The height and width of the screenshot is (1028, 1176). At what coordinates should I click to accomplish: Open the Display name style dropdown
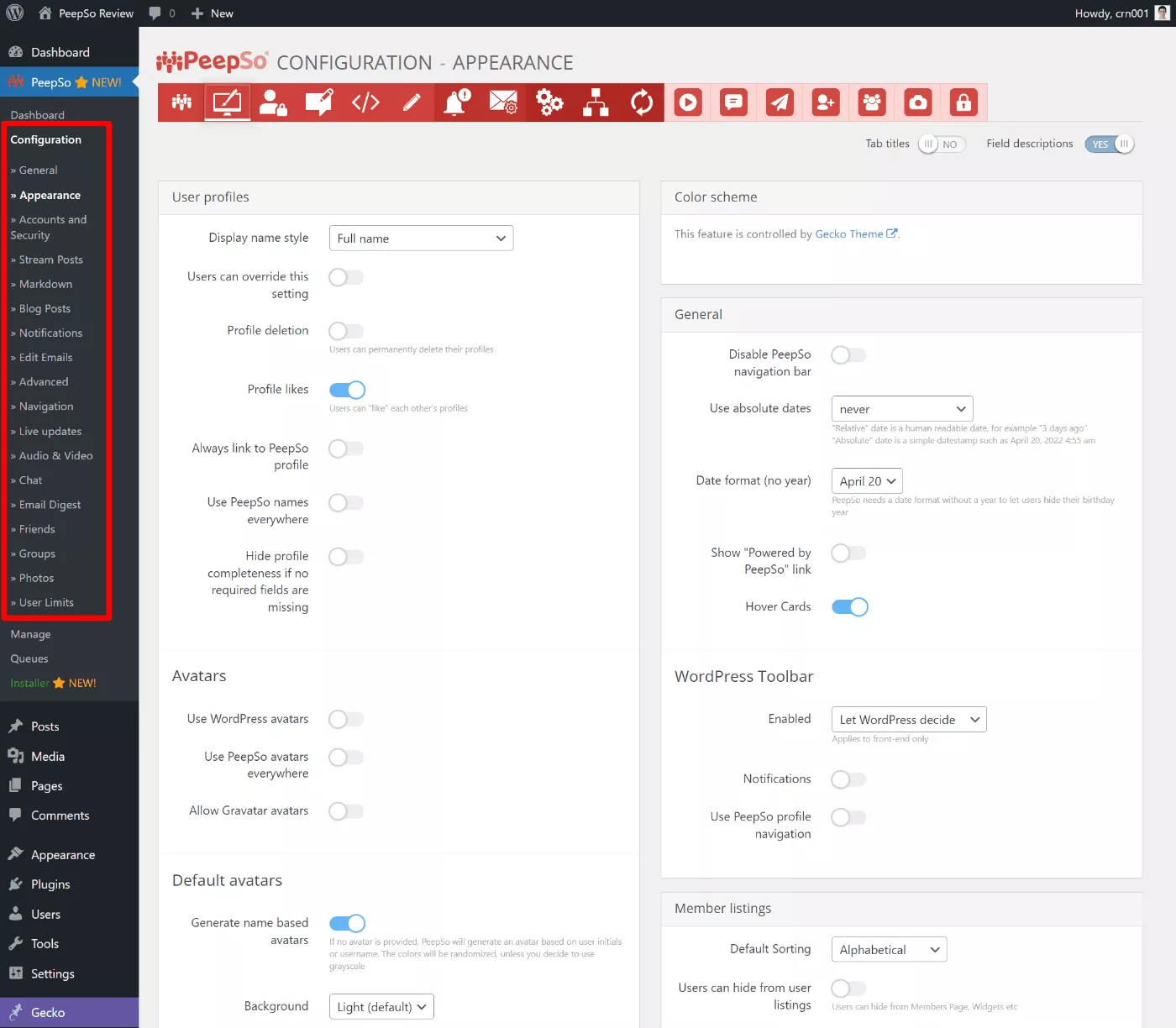421,239
